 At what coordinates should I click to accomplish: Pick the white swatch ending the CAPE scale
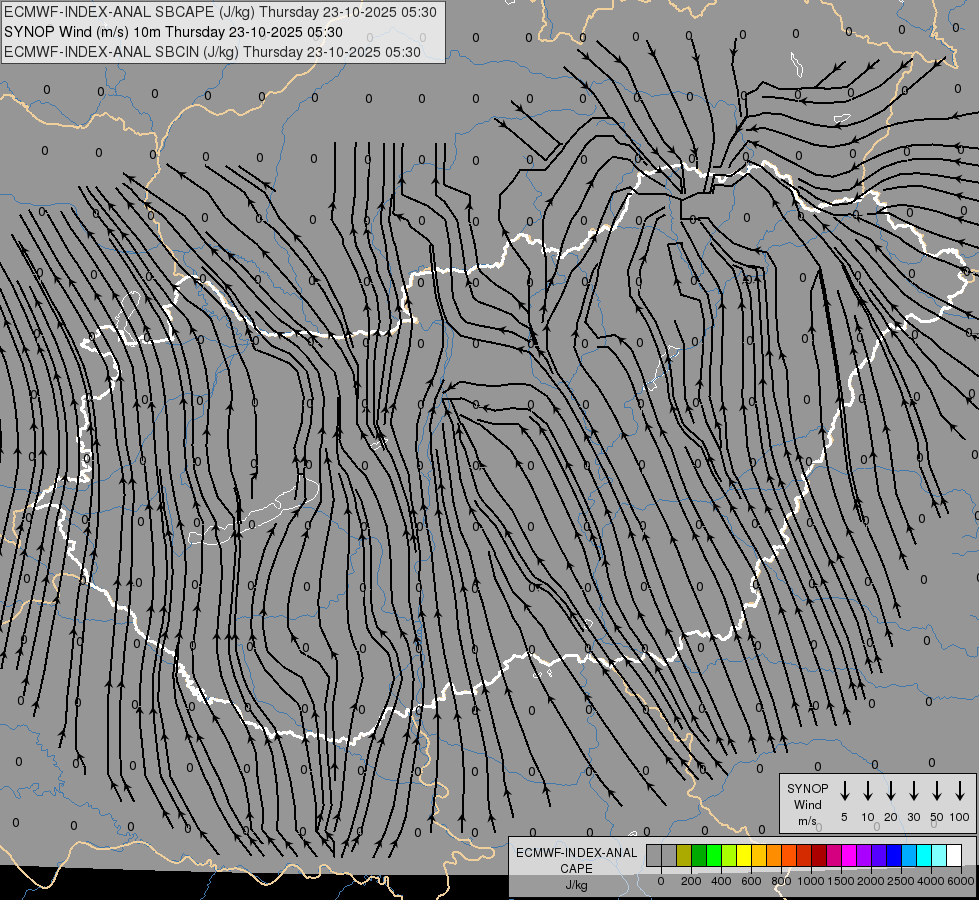click(x=955, y=855)
